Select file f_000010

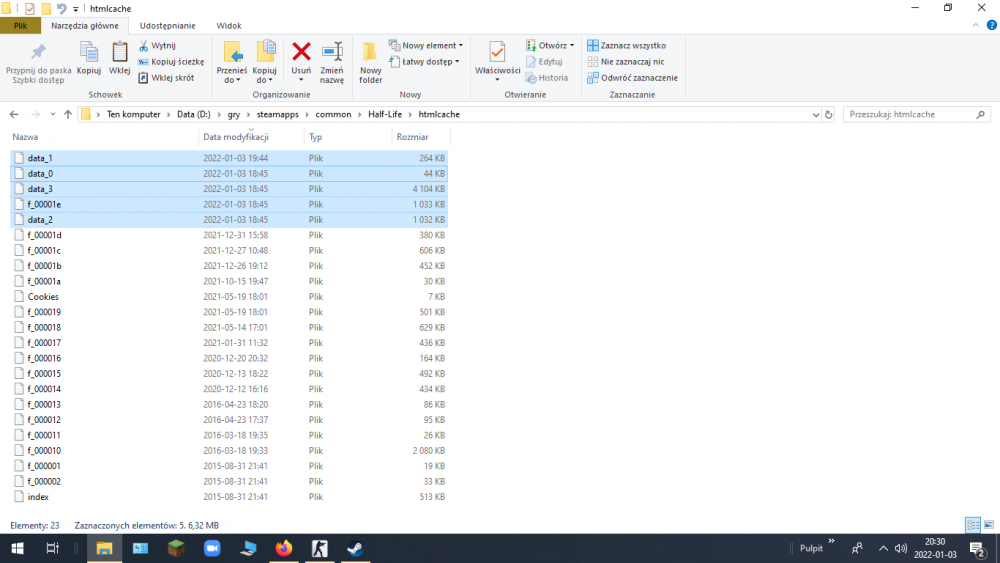[x=229, y=450]
